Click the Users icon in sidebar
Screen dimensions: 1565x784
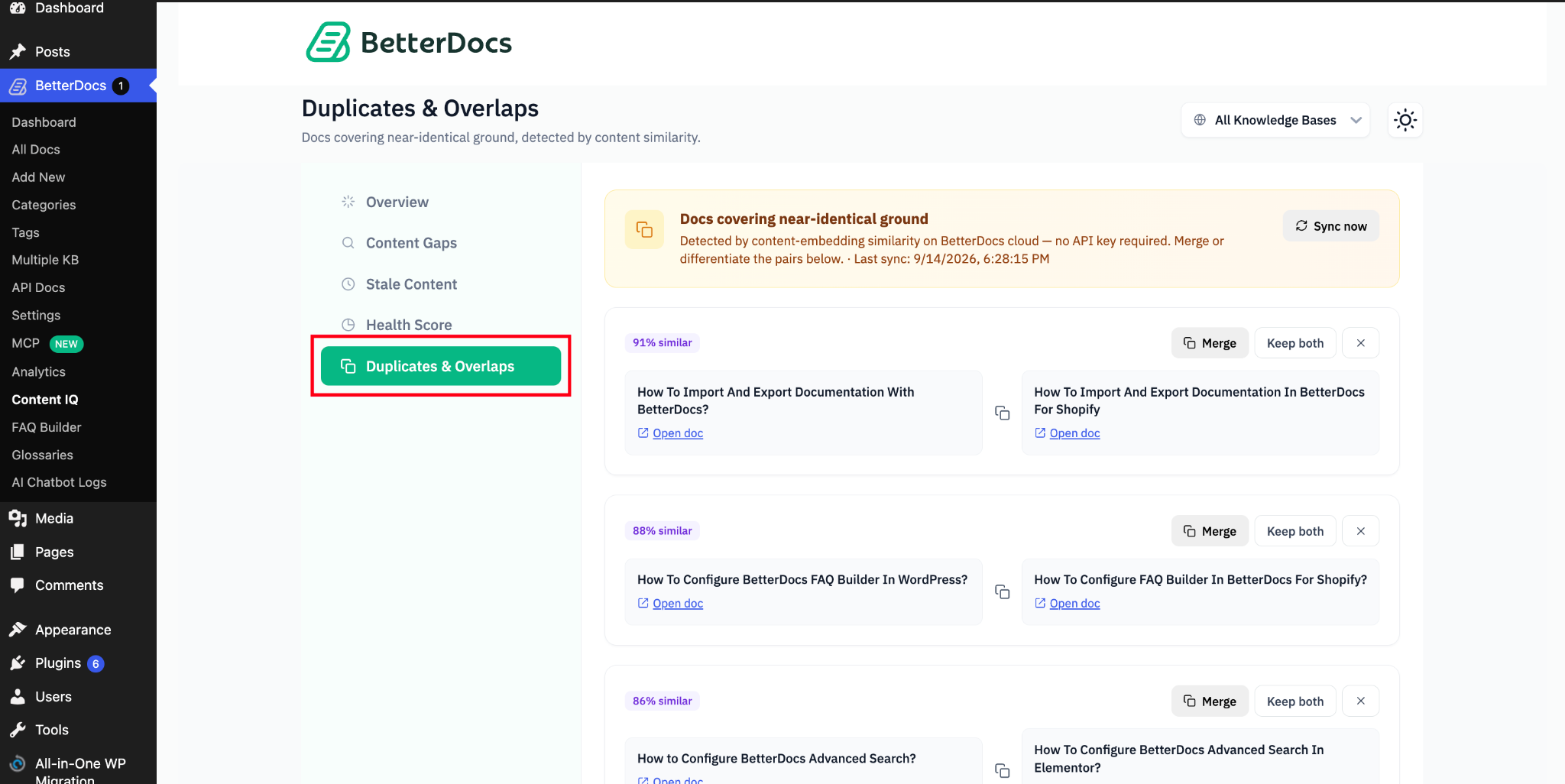tap(18, 696)
